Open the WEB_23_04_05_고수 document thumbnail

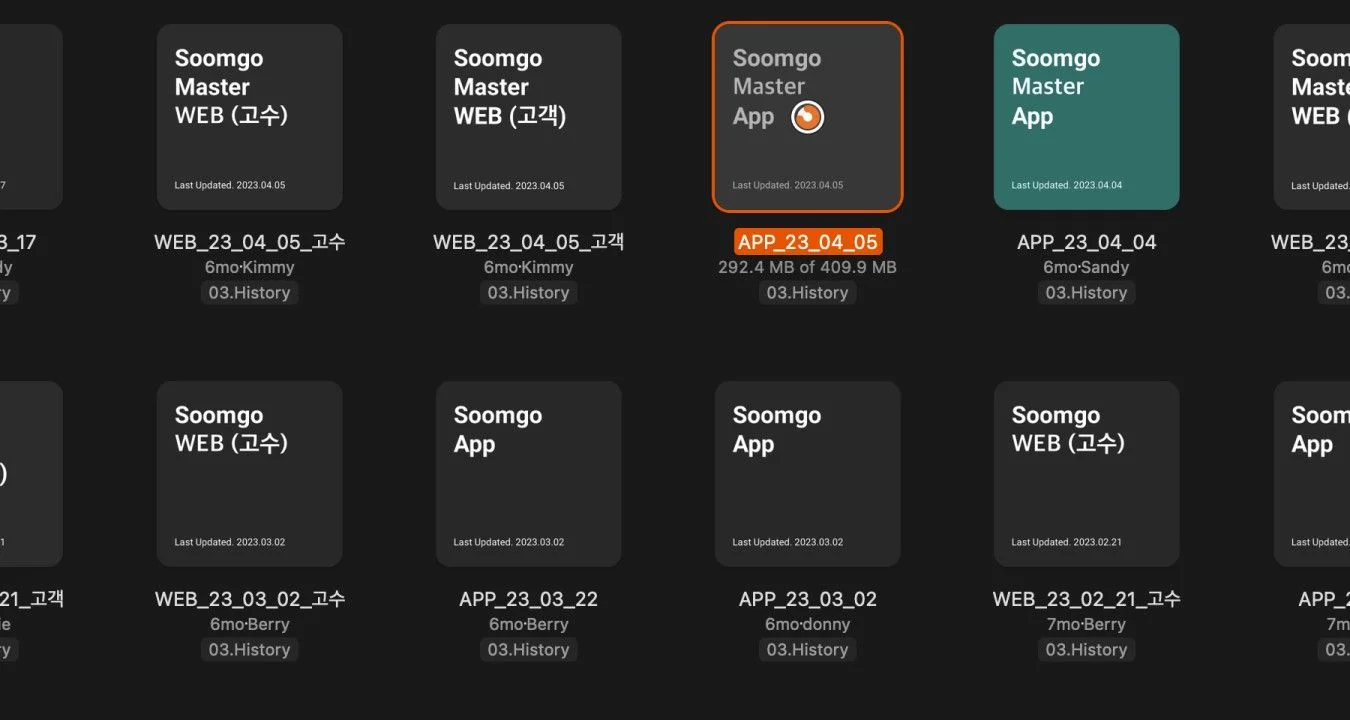click(x=249, y=117)
